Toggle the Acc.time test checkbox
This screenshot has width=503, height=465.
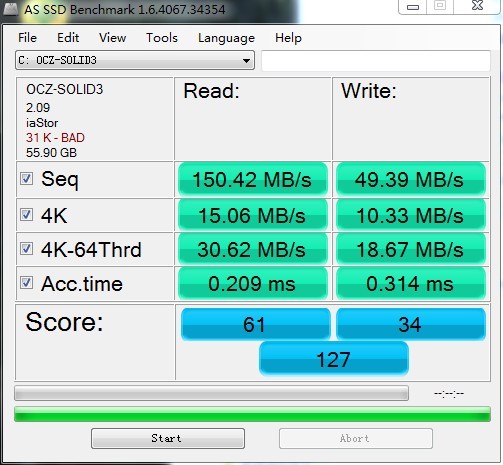(26, 283)
